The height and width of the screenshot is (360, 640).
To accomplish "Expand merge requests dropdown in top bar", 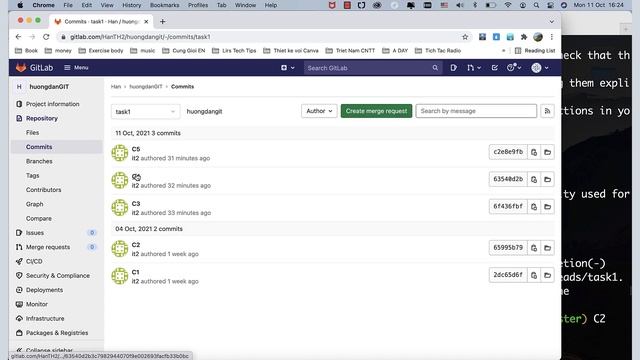I will 474,68.
